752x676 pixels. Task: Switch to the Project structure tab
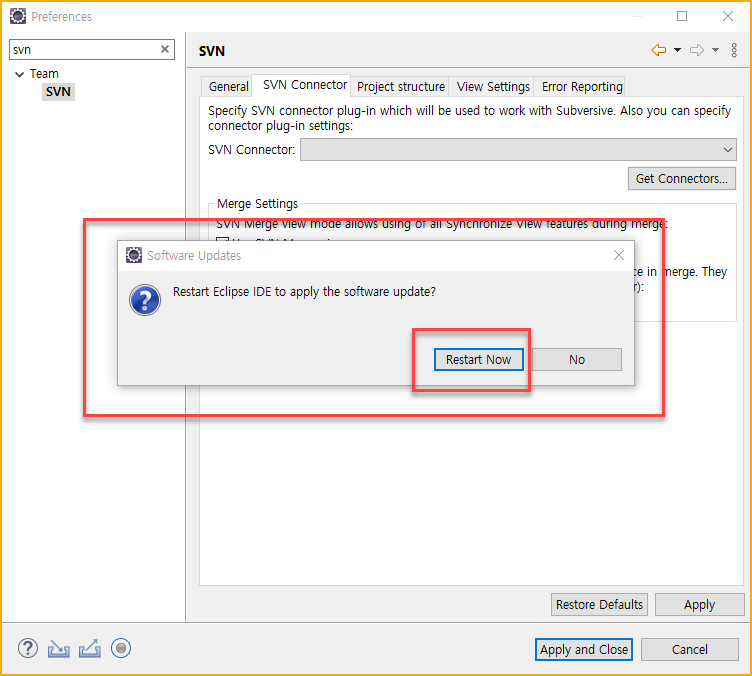point(401,87)
